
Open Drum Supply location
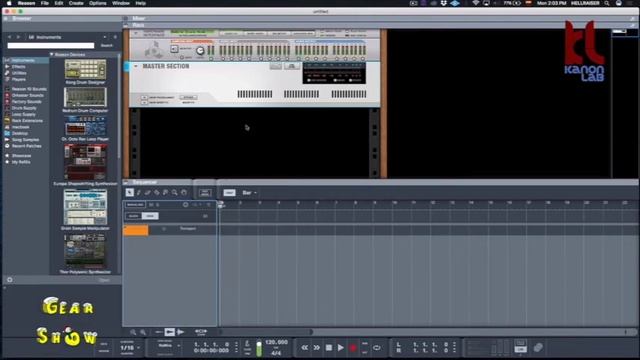pos(24,108)
